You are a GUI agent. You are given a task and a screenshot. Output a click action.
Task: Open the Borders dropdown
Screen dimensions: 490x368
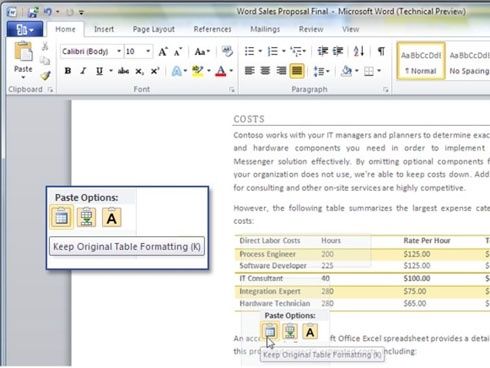point(379,71)
